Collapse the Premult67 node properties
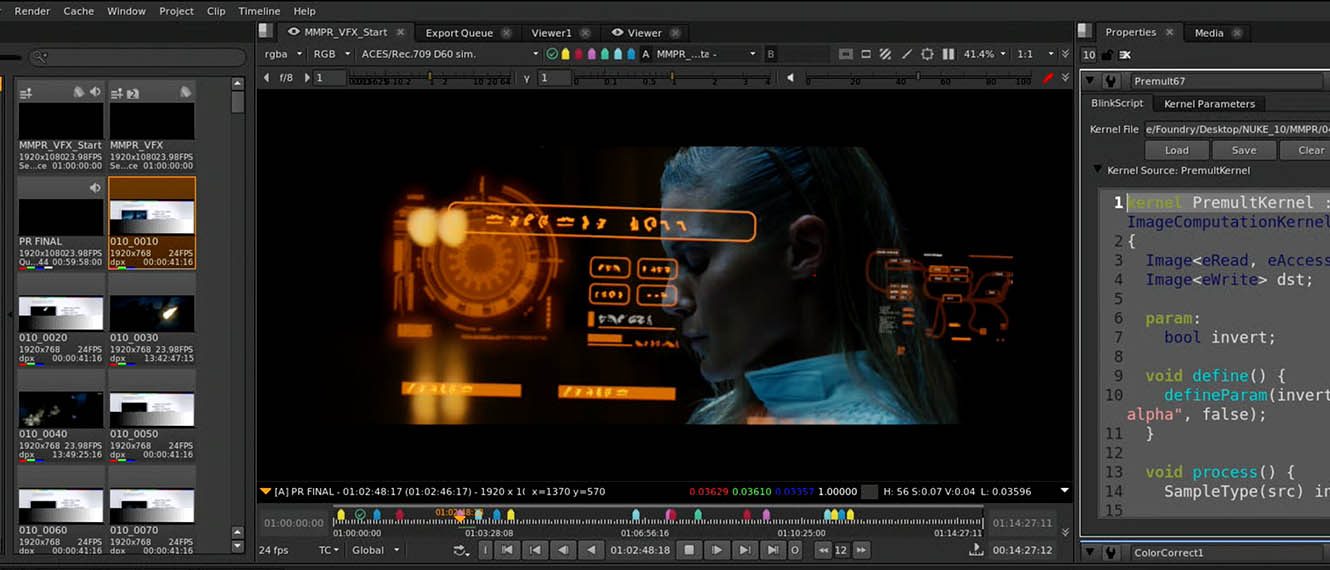Viewport: 1330px width, 570px height. coord(1091,81)
